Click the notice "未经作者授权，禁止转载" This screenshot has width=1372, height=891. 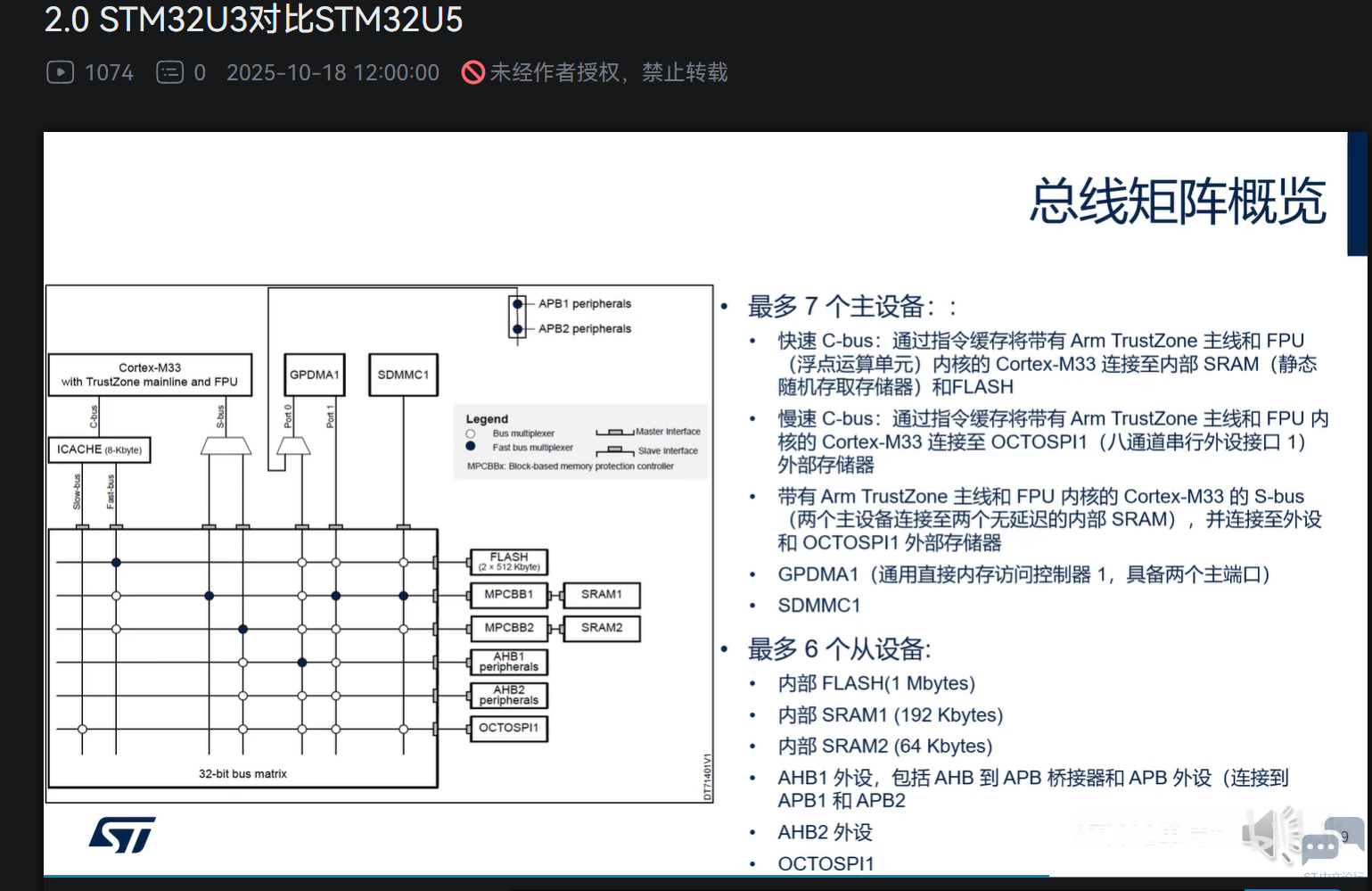609,72
